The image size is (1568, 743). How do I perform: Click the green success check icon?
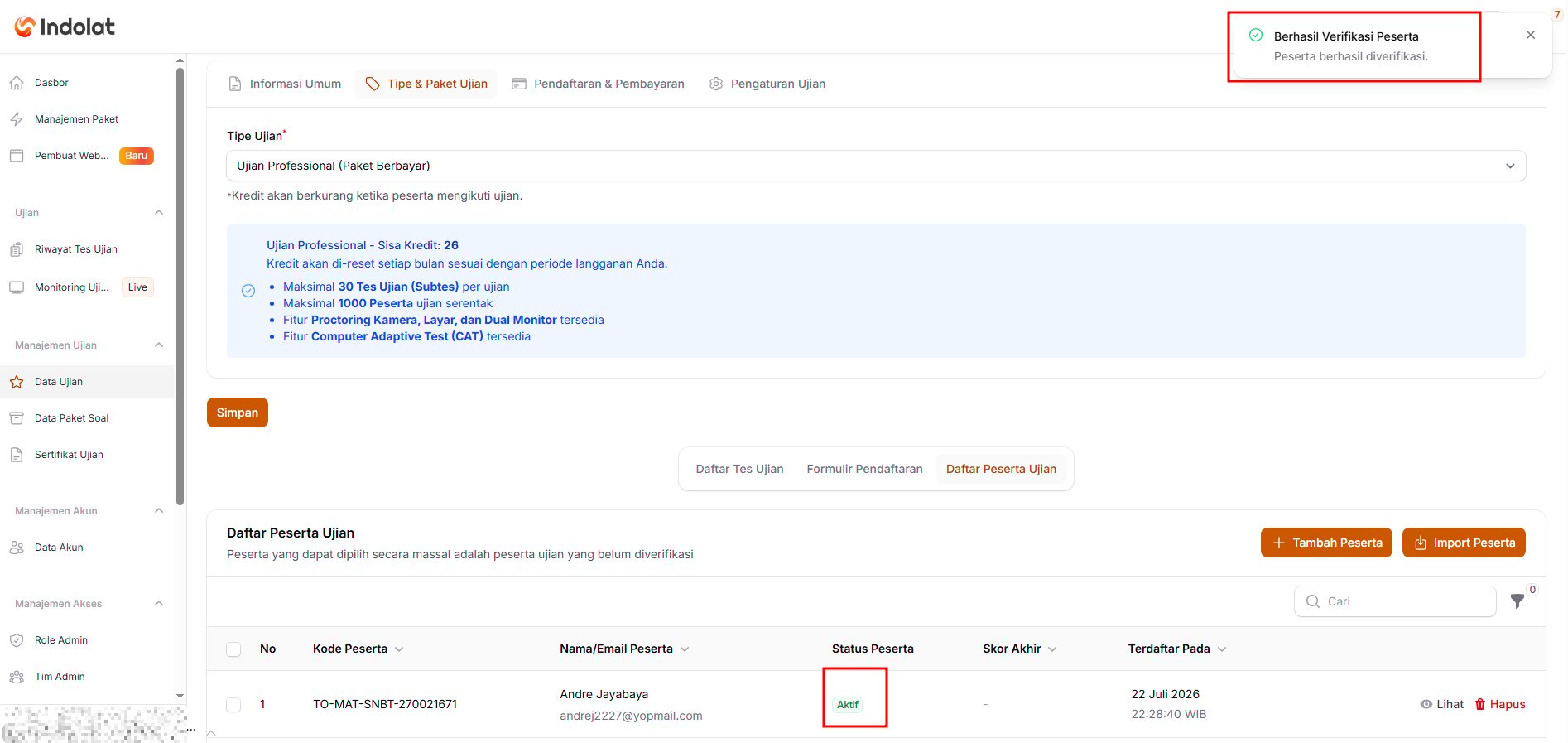[1256, 35]
